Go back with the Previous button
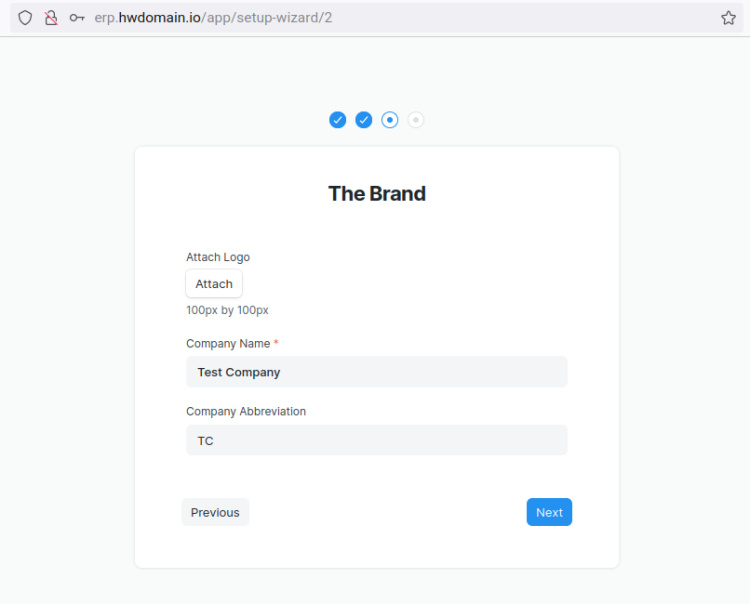The width and height of the screenshot is (750, 604). 215,512
